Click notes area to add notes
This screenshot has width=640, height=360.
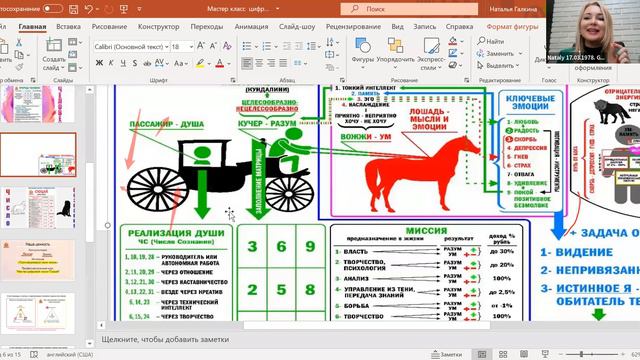tap(165, 339)
